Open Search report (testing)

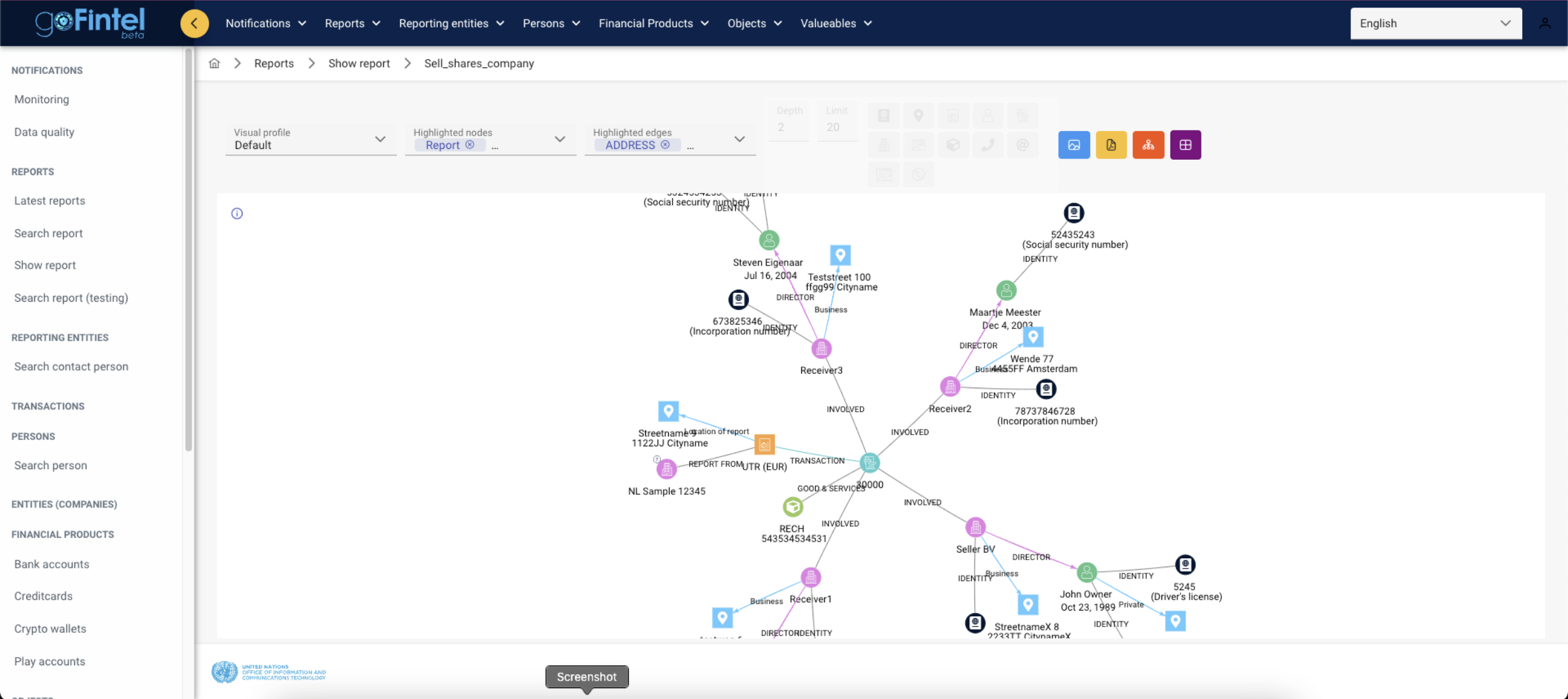click(71, 298)
